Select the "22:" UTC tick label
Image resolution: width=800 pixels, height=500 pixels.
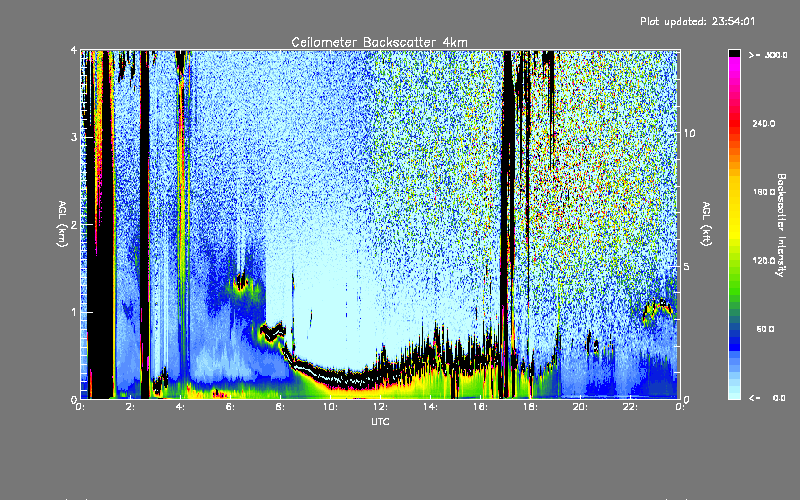coord(630,407)
